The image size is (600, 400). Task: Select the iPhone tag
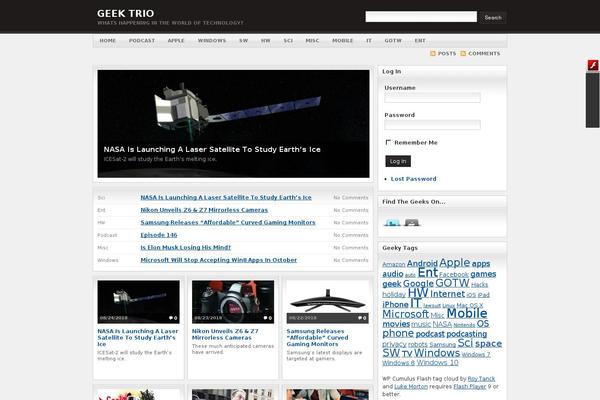pyautogui.click(x=395, y=305)
